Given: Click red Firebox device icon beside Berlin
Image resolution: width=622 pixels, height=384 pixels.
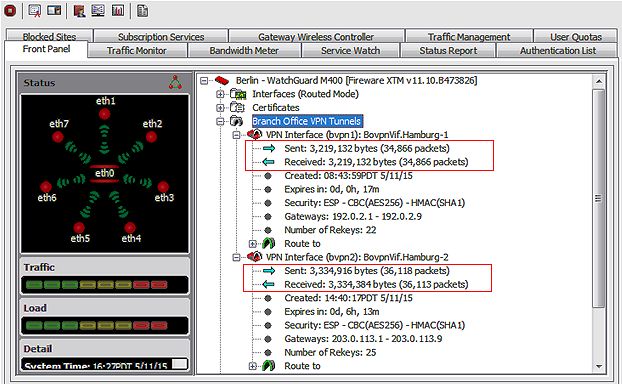Looking at the screenshot, I should click(222, 81).
